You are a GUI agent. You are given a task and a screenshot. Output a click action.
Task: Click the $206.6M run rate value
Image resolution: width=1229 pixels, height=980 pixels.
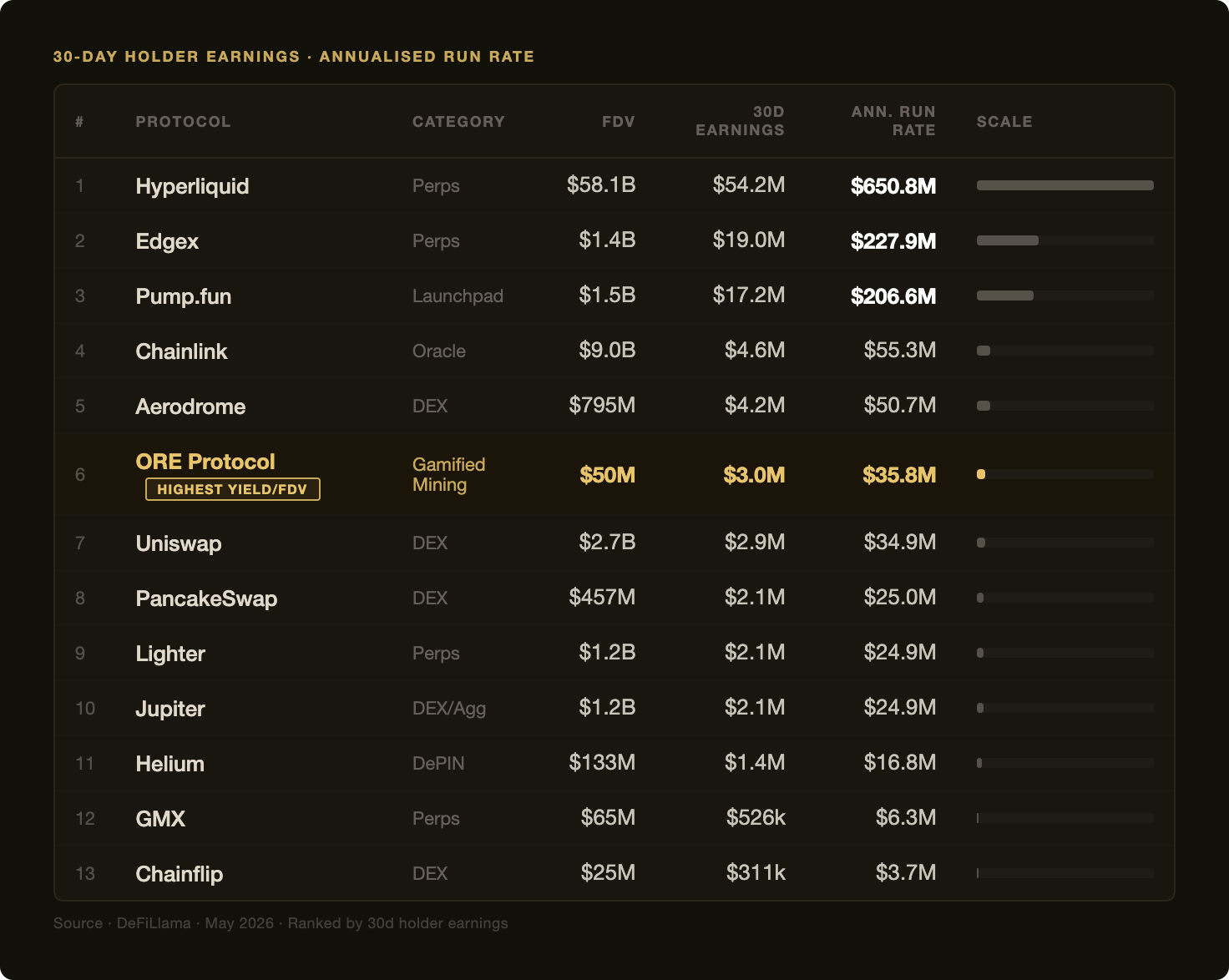tap(893, 296)
